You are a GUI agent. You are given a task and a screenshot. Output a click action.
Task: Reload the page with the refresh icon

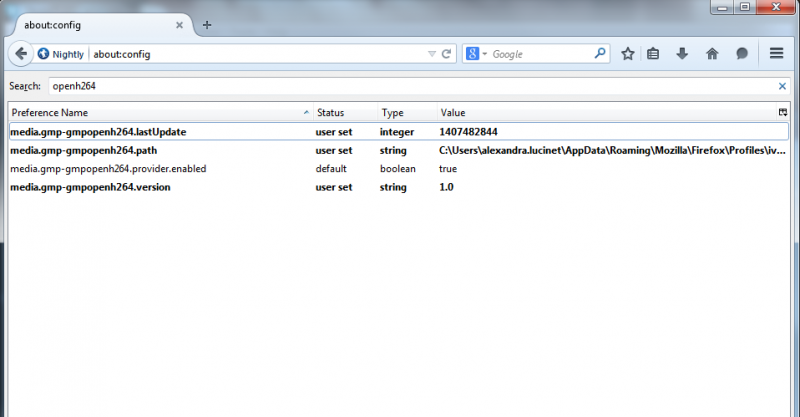(x=446, y=54)
